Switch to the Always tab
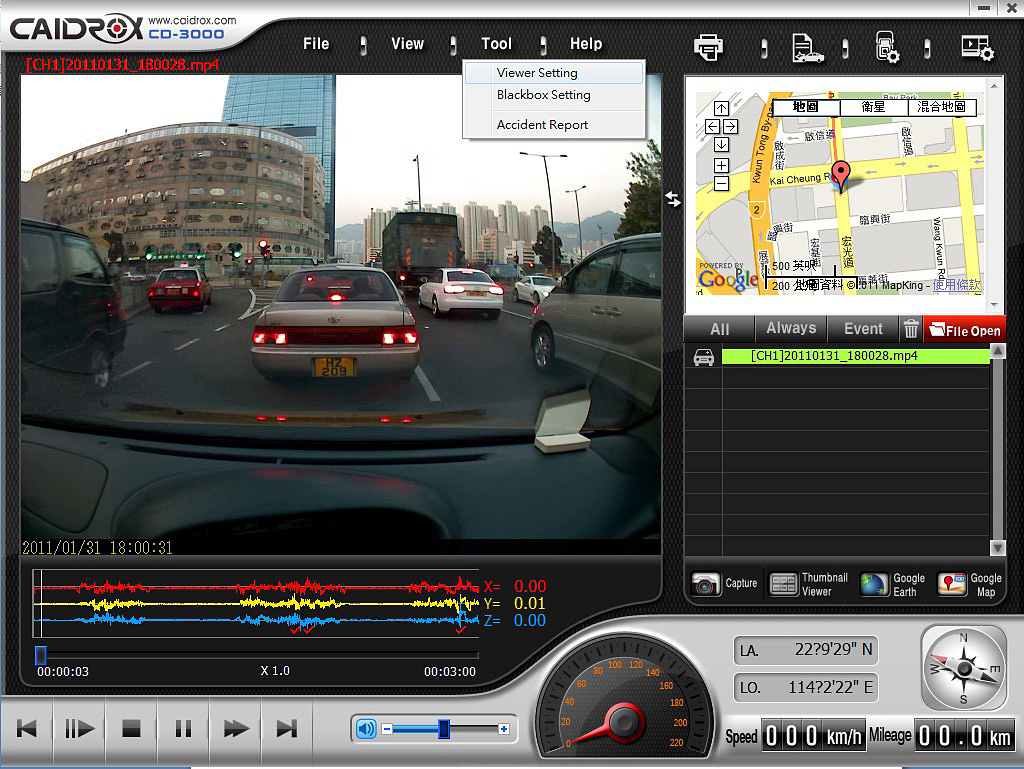The height and width of the screenshot is (769, 1024). coord(791,328)
